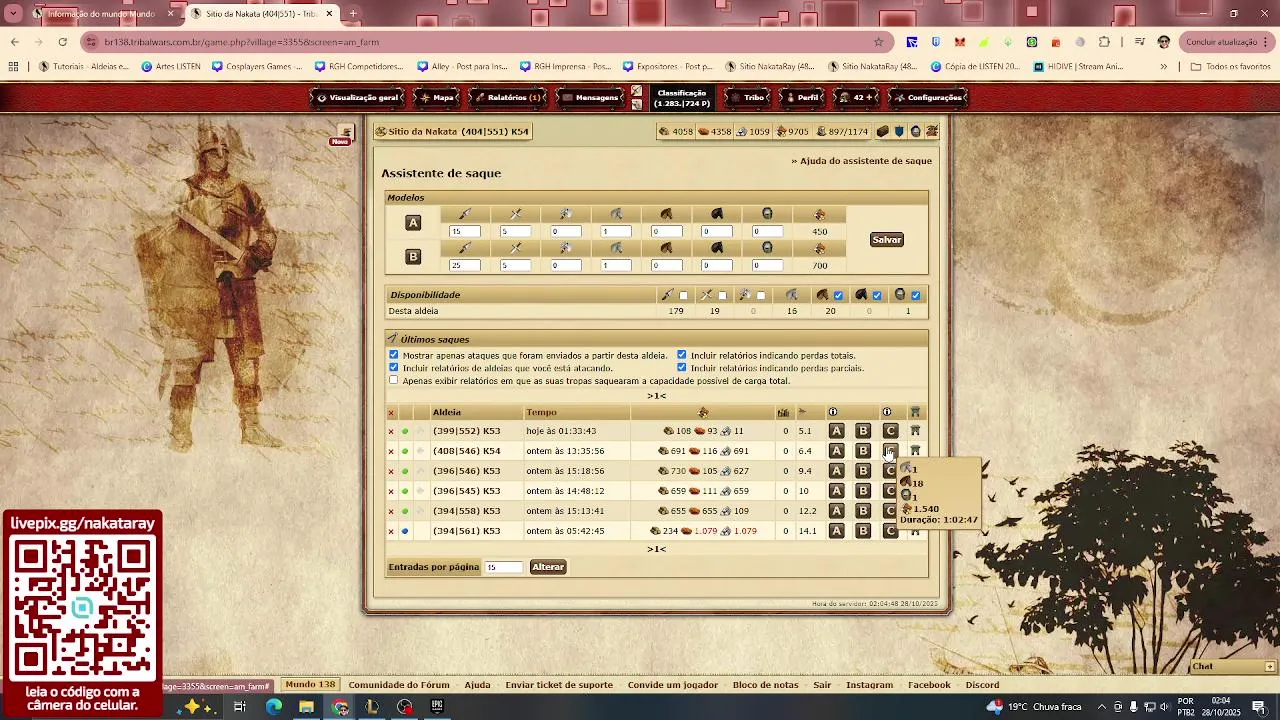Toggle 'Mostrar apenas ataques' from this village
Image resolution: width=1280 pixels, height=720 pixels.
pyautogui.click(x=394, y=355)
